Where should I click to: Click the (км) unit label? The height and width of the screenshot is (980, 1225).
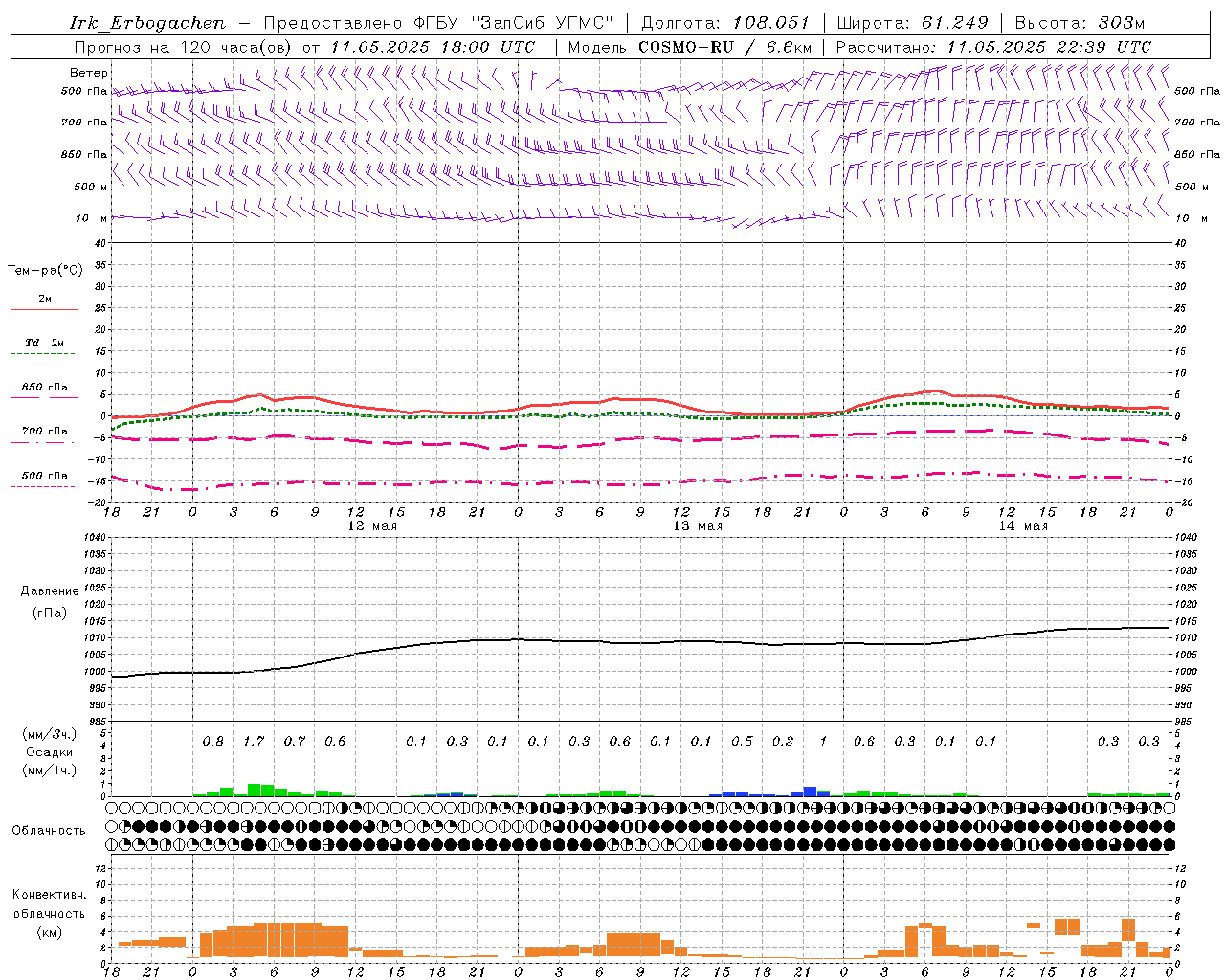coord(50,932)
